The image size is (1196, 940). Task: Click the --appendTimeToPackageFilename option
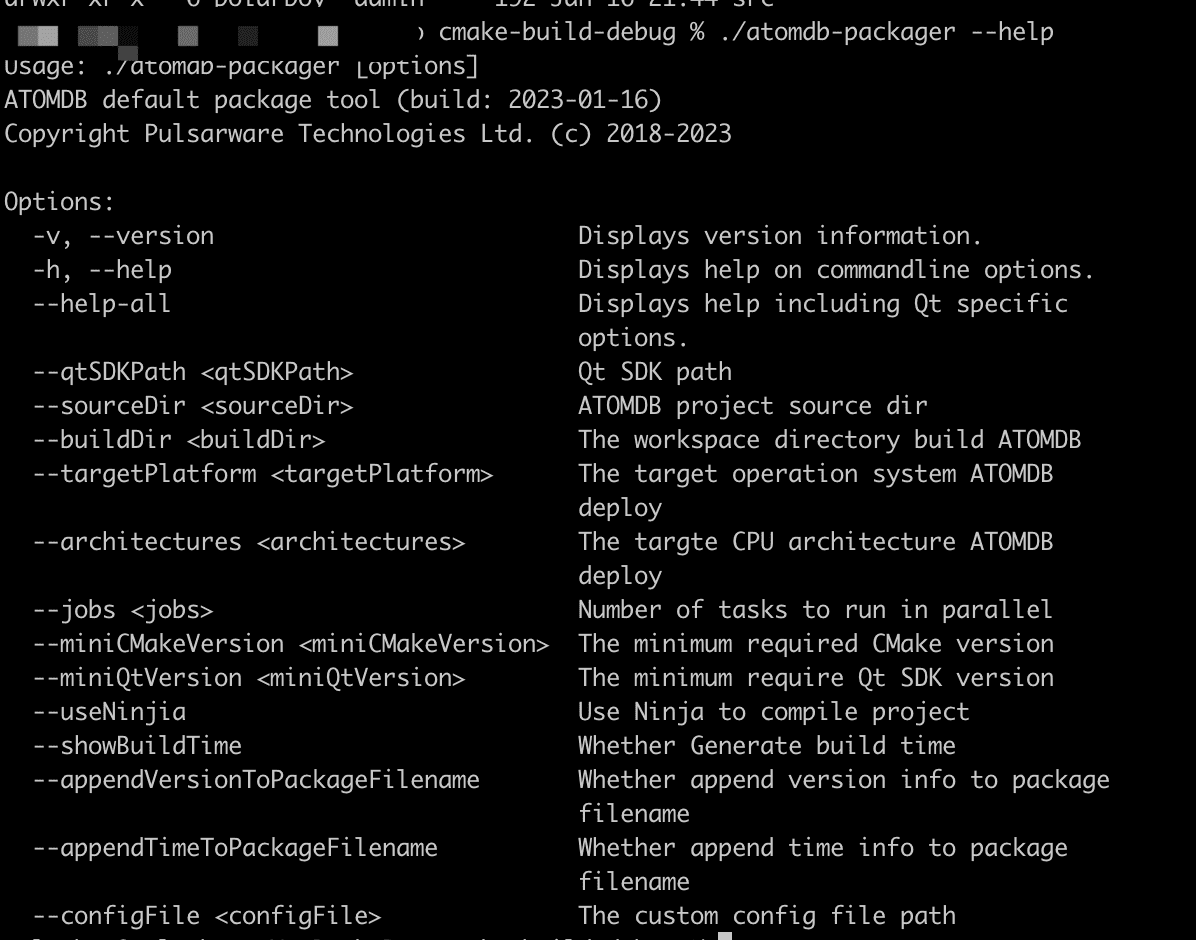coord(235,848)
